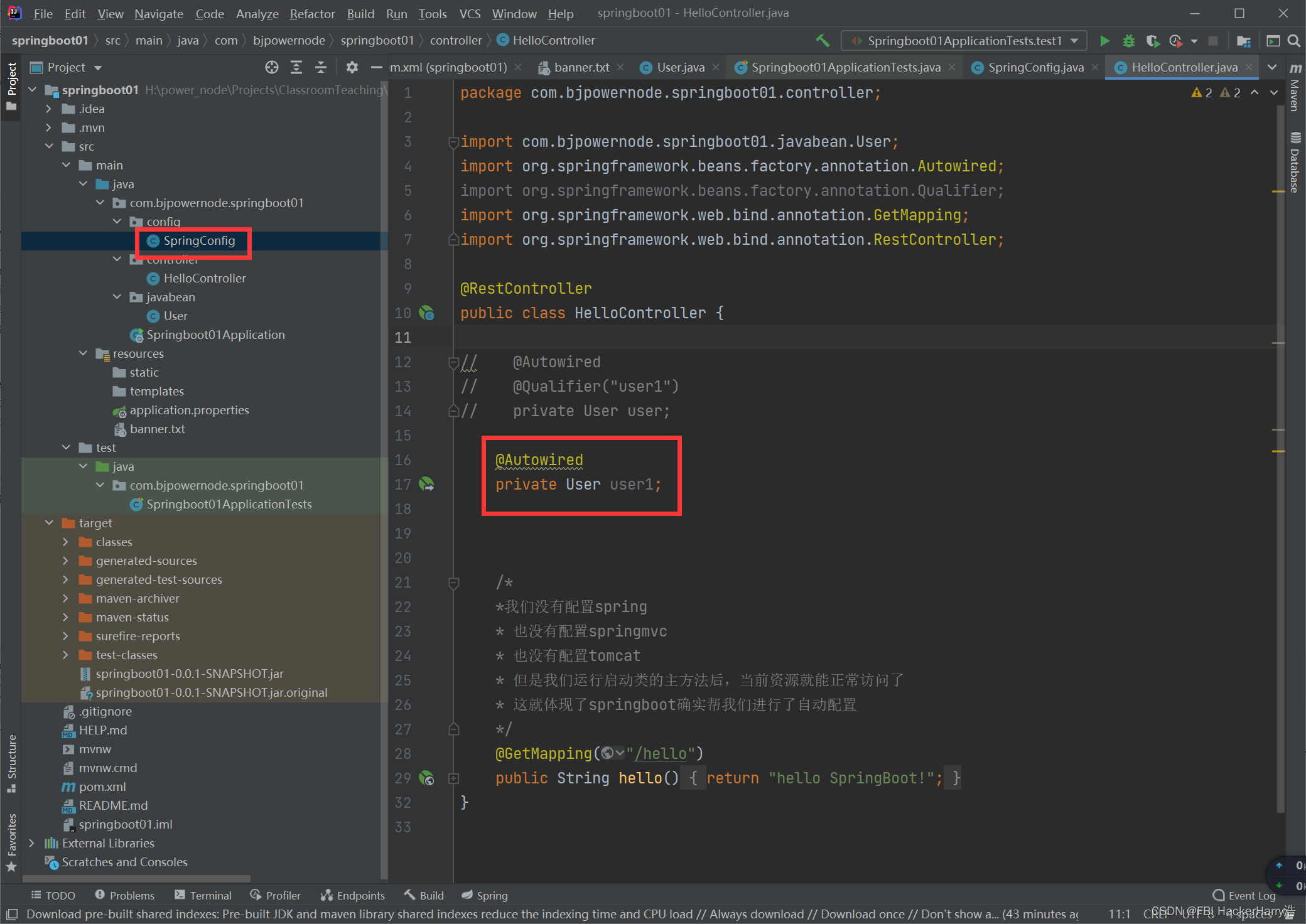
Task: Select pom.xml in project tree
Action: click(x=102, y=787)
